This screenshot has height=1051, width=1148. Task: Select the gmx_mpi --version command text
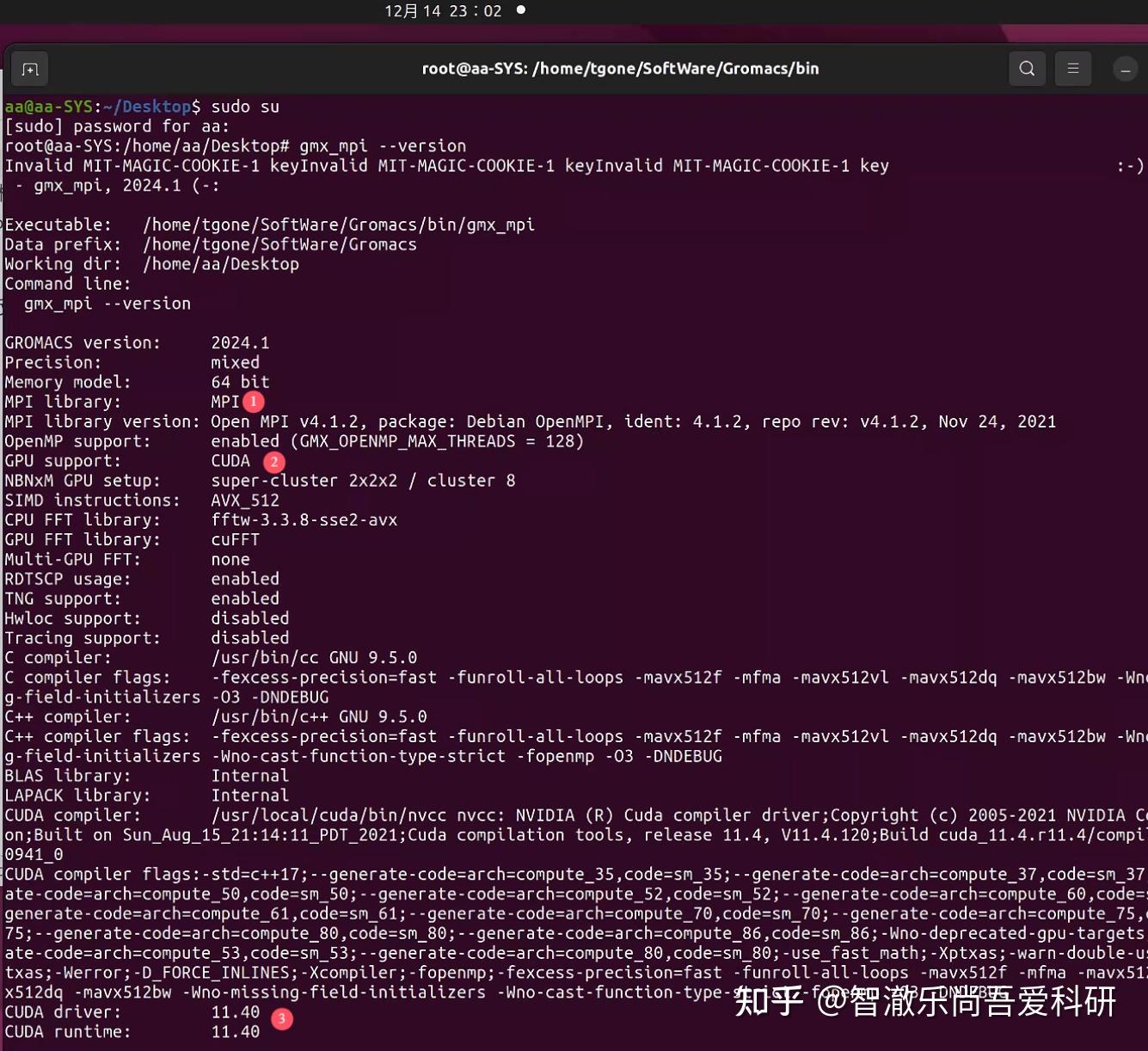point(382,145)
